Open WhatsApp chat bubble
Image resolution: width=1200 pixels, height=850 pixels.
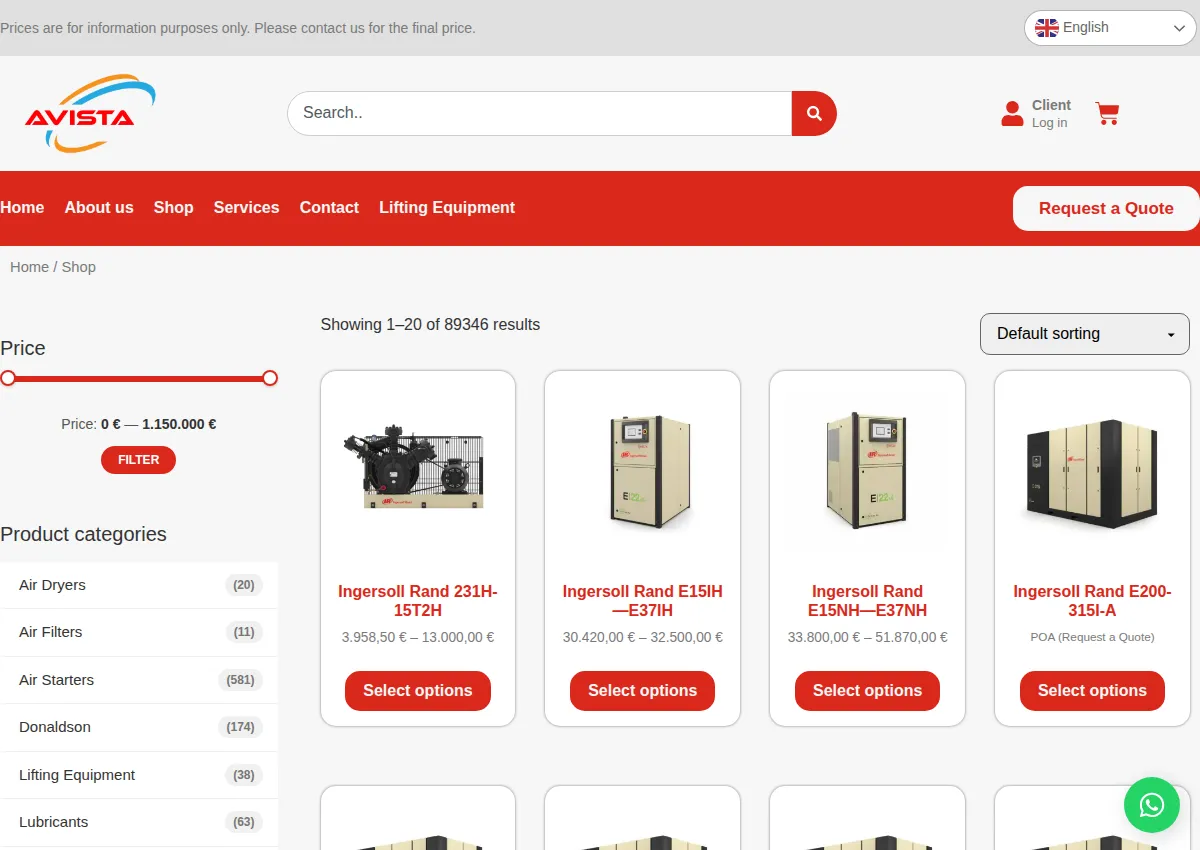click(x=1152, y=804)
